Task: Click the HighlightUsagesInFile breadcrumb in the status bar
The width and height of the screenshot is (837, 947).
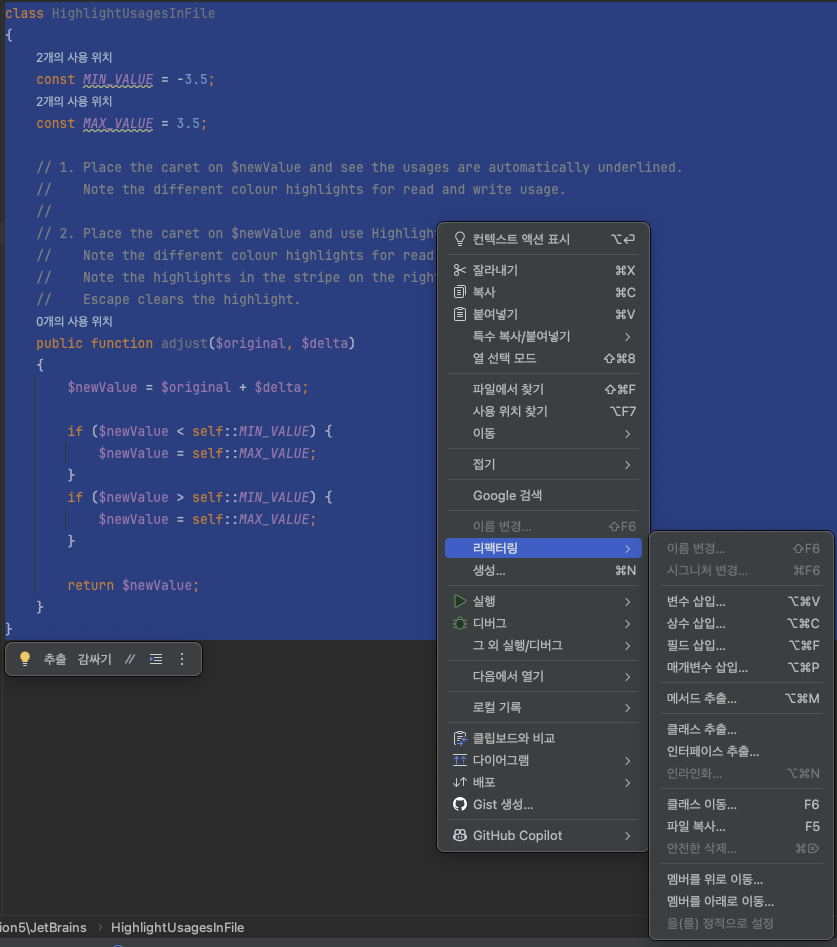Action: (x=177, y=928)
